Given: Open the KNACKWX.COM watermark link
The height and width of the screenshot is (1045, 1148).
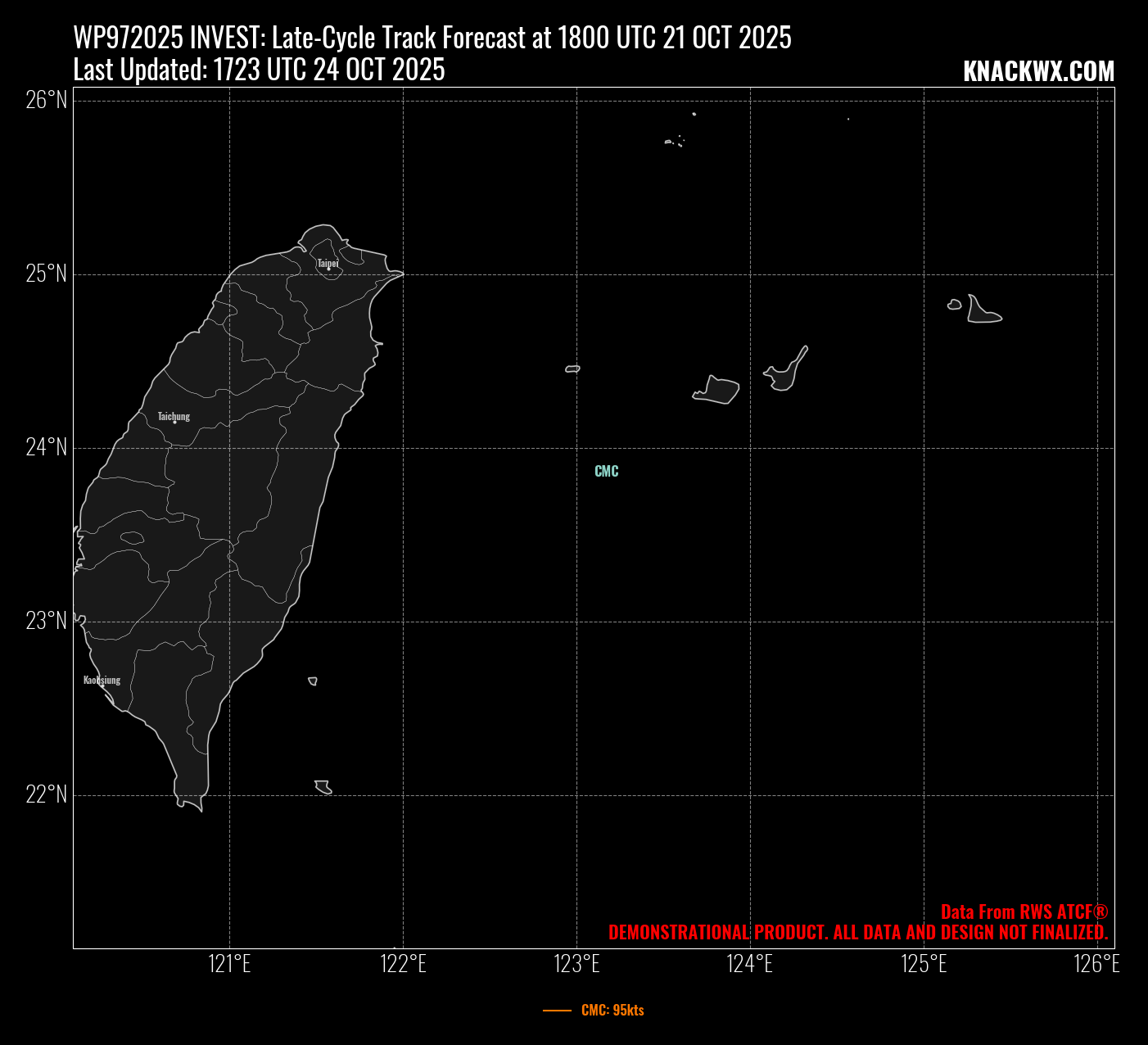Looking at the screenshot, I should [1038, 71].
